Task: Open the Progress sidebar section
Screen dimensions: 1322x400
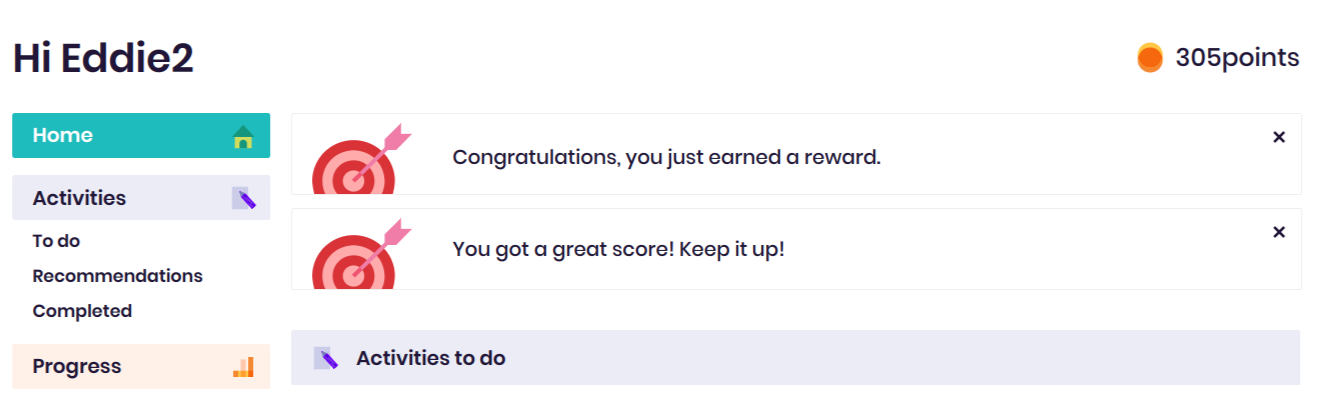Action: pyautogui.click(x=77, y=366)
